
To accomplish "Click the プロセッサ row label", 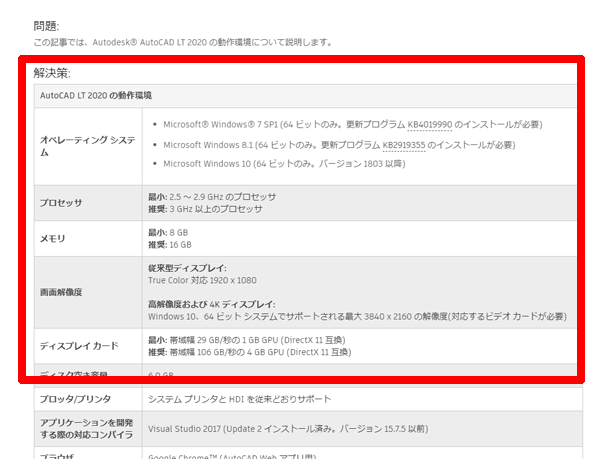I will coord(61,203).
